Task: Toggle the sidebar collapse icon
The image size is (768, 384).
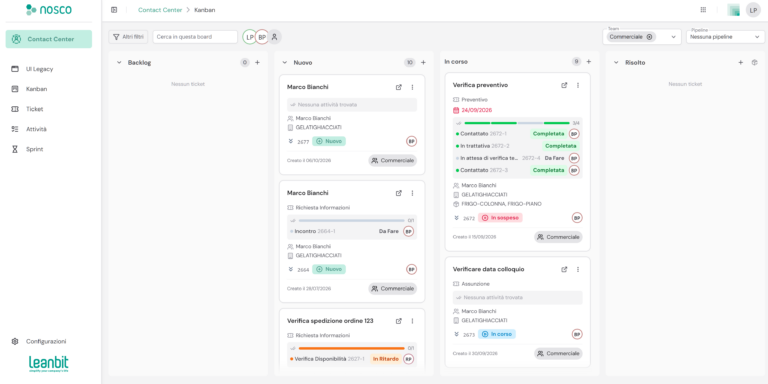Action: pyautogui.click(x=114, y=10)
